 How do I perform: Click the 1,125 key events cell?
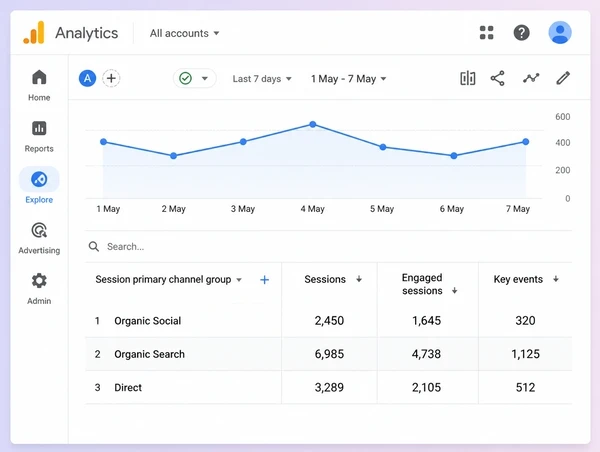[x=525, y=354]
